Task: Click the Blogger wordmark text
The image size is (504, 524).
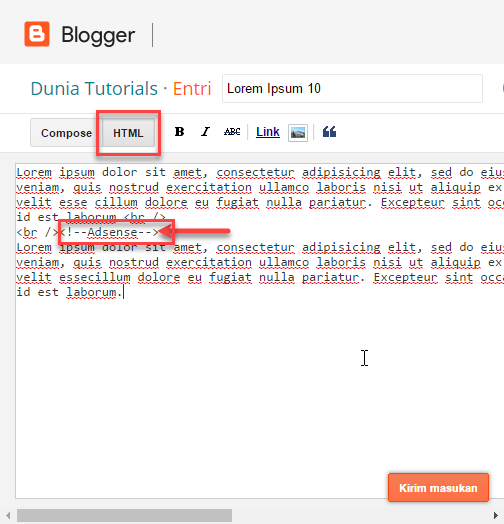Action: [x=98, y=35]
